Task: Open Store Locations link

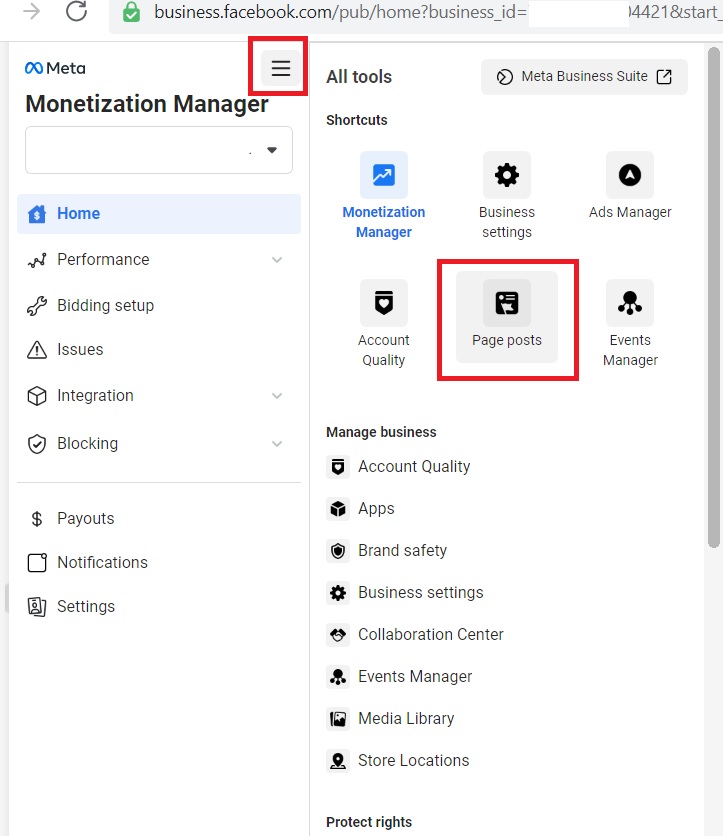Action: click(414, 761)
